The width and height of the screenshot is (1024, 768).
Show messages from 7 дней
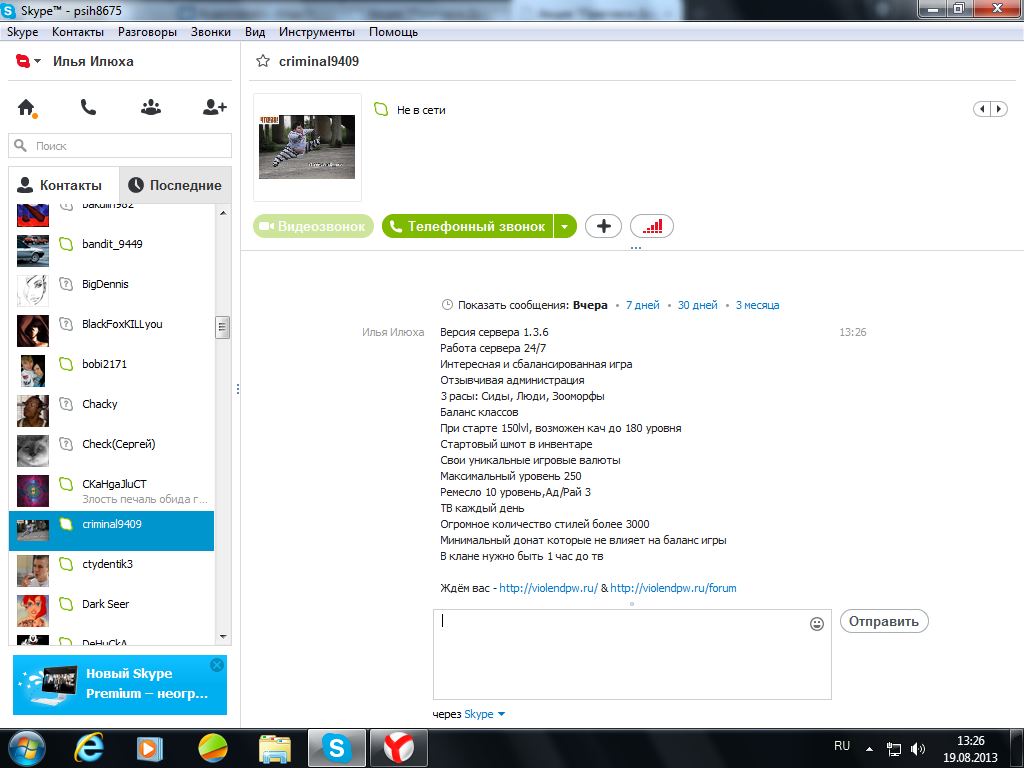point(643,305)
